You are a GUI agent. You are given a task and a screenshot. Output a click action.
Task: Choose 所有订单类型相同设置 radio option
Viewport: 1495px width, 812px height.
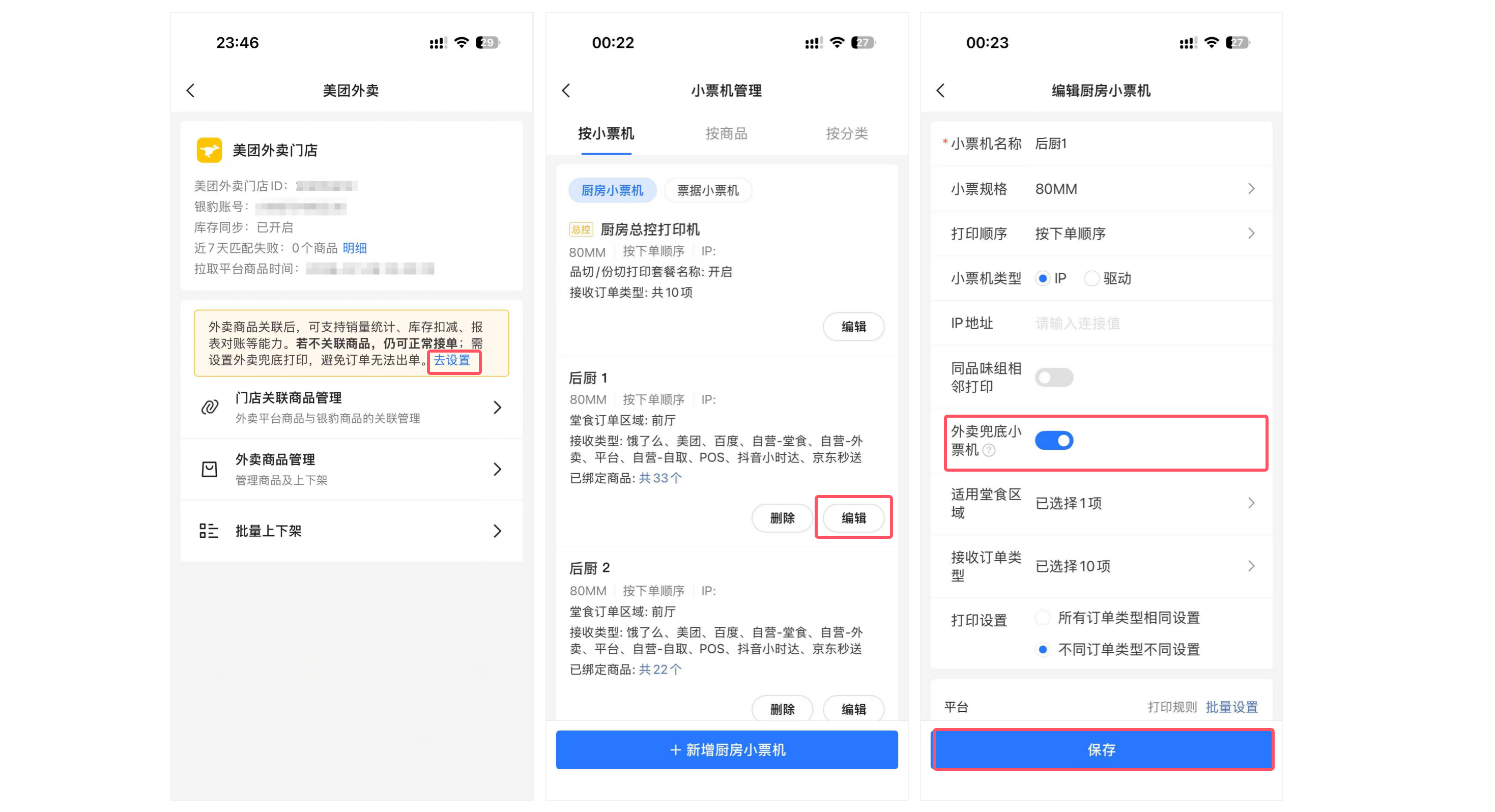(x=1043, y=618)
